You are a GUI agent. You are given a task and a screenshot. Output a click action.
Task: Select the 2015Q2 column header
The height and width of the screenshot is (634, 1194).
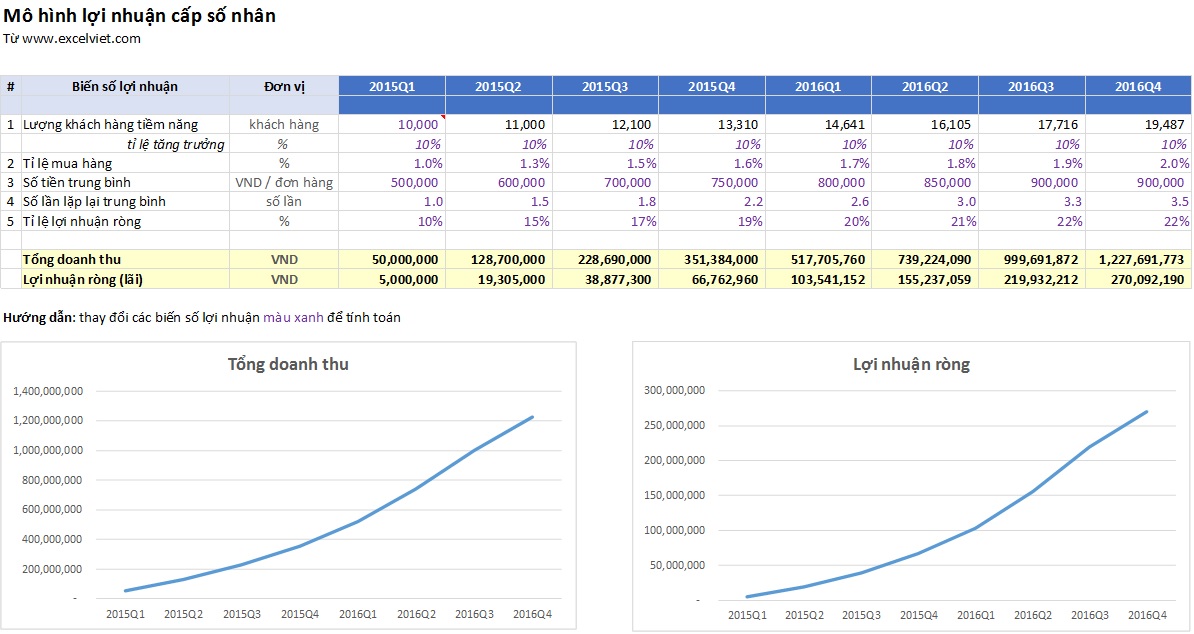point(499,86)
